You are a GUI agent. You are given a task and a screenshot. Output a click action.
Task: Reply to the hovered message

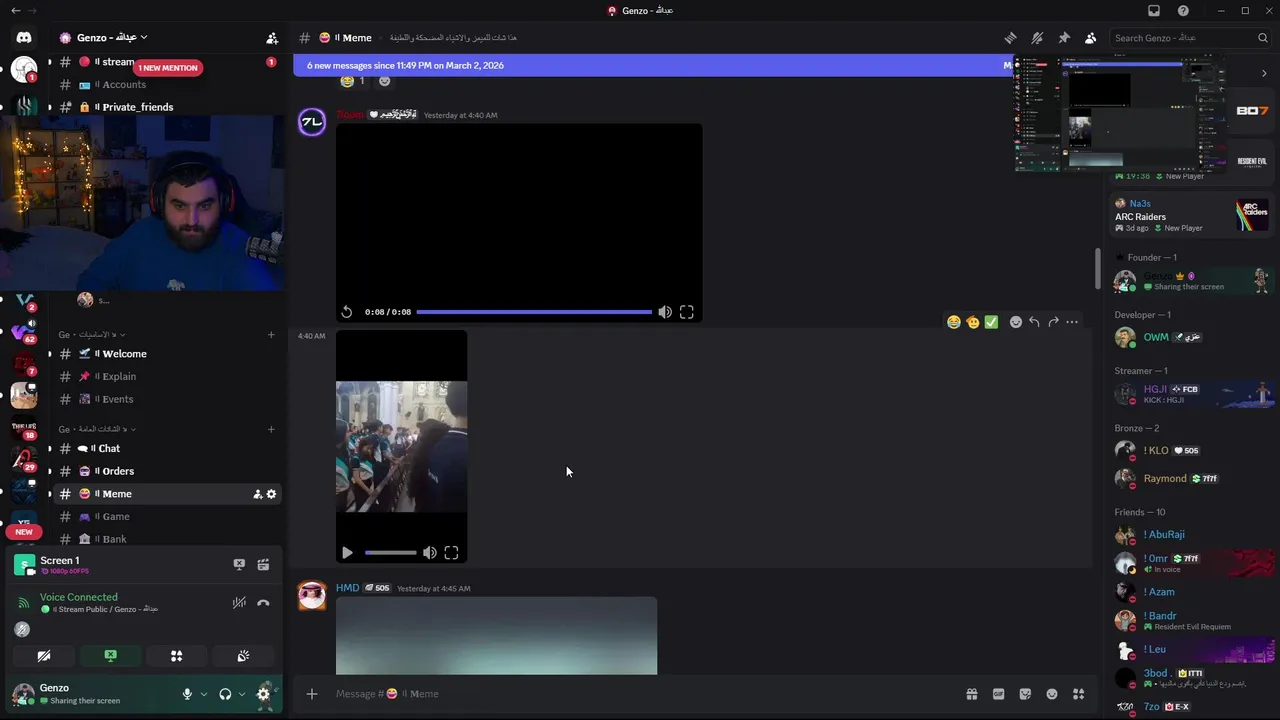[x=1034, y=322]
